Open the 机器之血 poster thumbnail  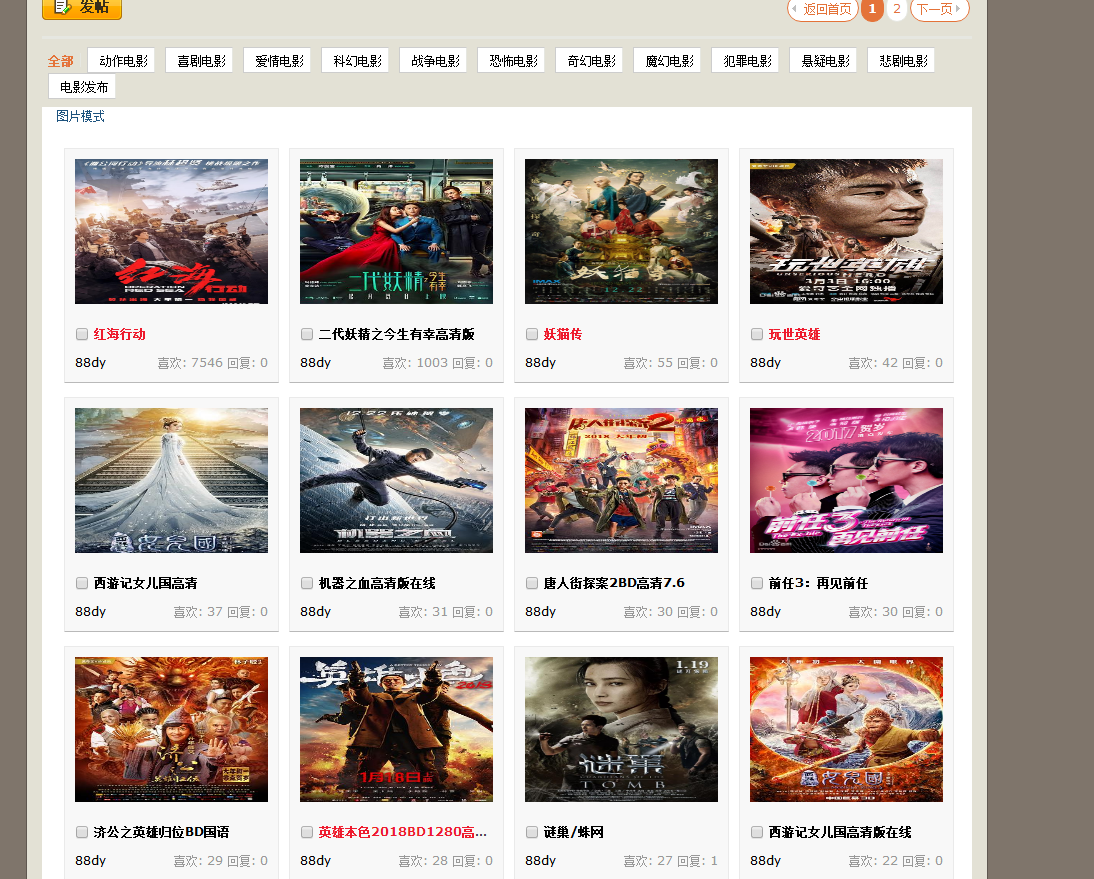click(396, 481)
